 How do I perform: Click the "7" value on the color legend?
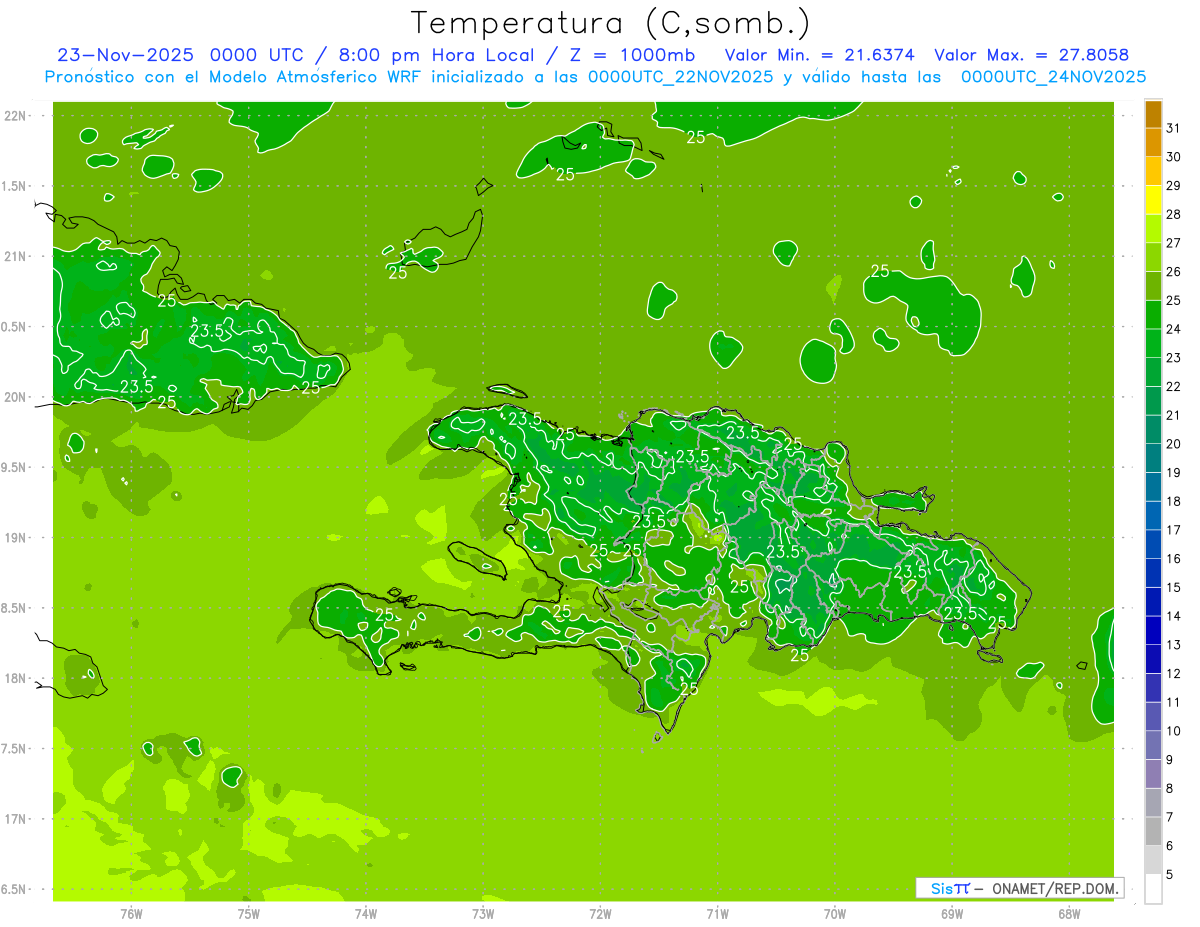1170,817
